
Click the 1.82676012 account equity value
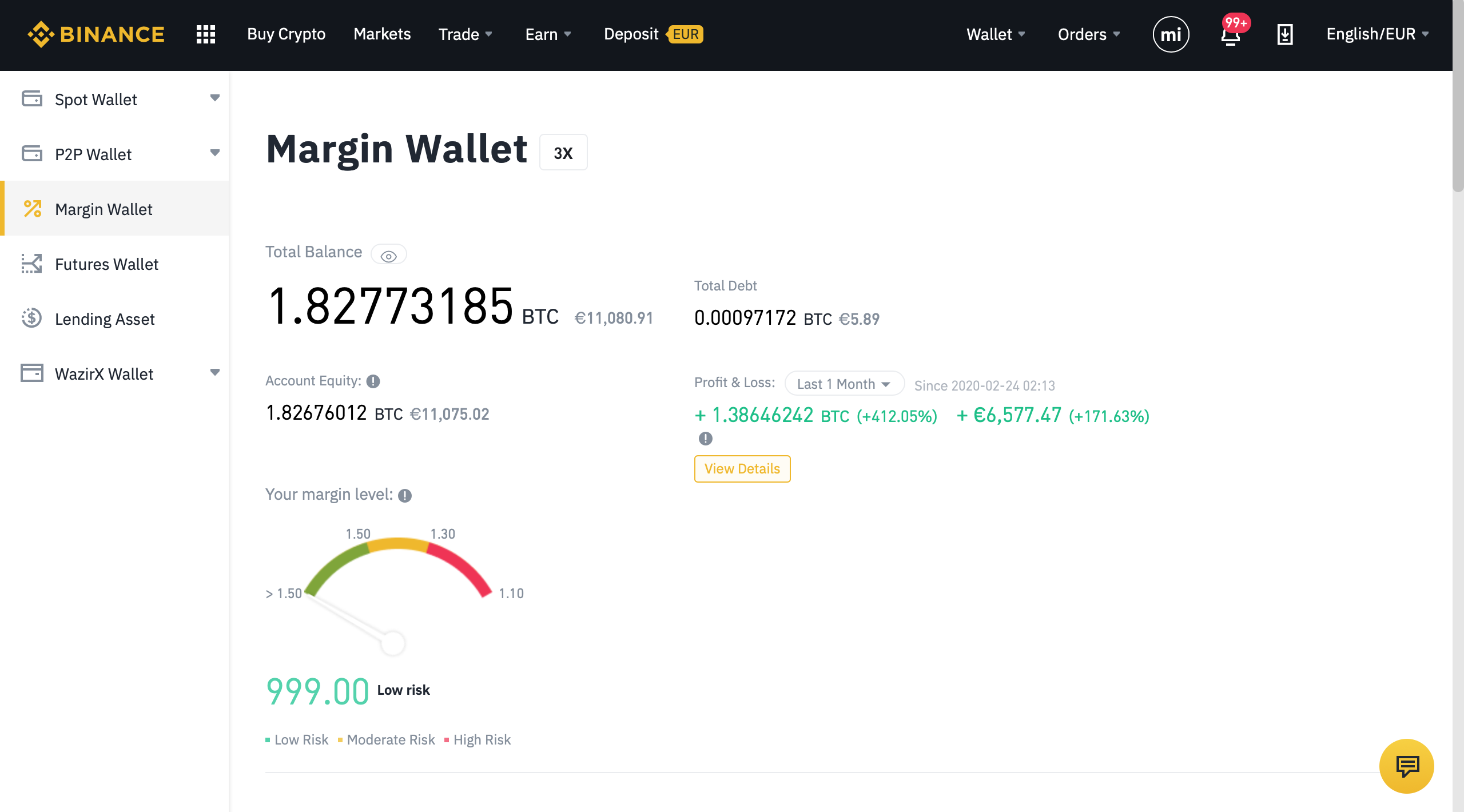[x=316, y=413]
